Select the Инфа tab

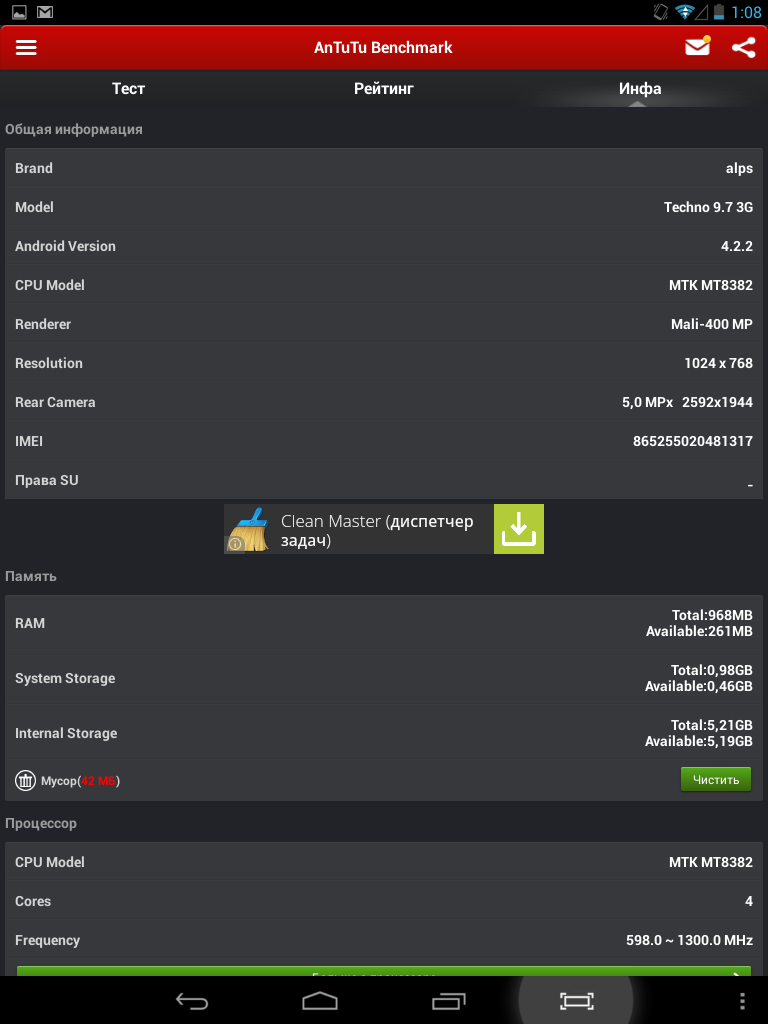[640, 88]
